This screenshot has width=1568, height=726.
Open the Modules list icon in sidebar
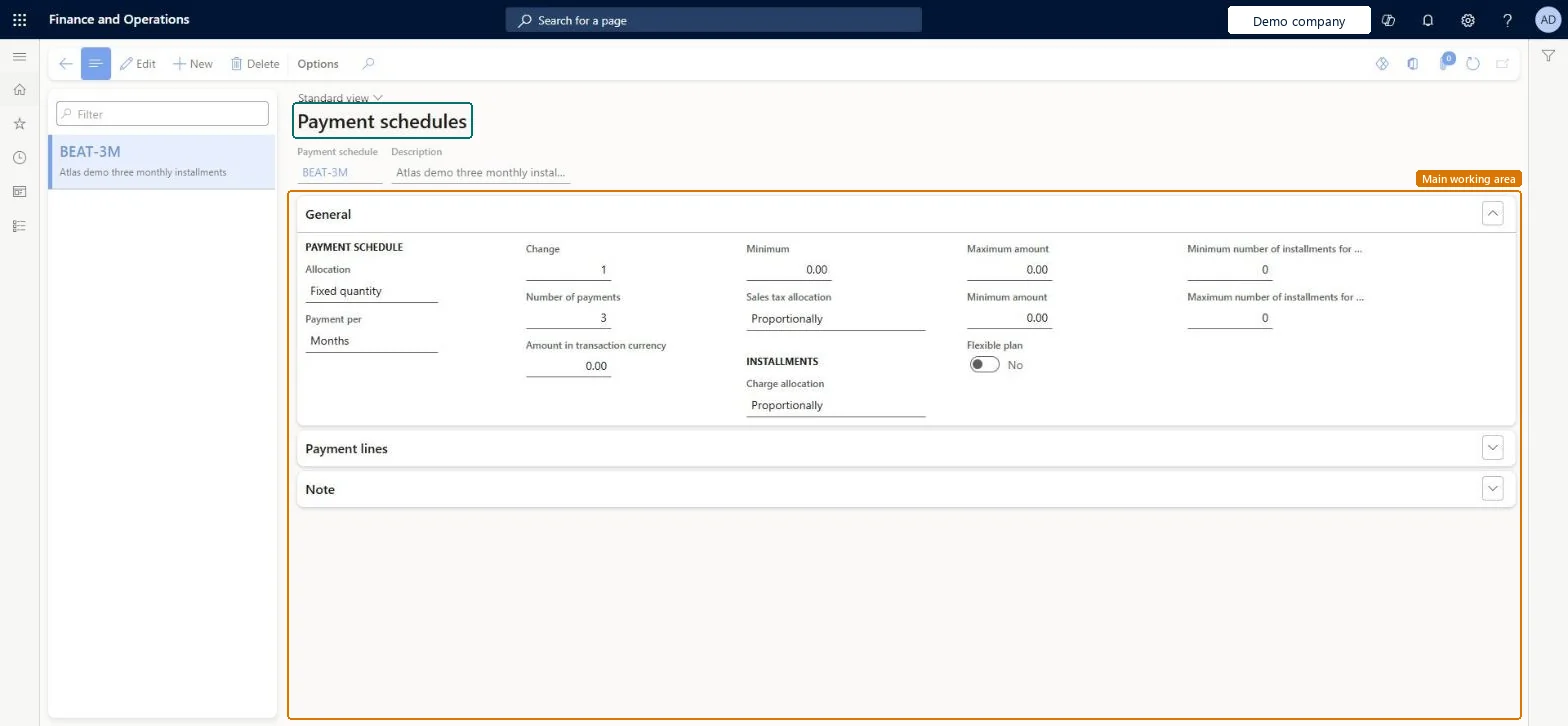click(x=19, y=226)
